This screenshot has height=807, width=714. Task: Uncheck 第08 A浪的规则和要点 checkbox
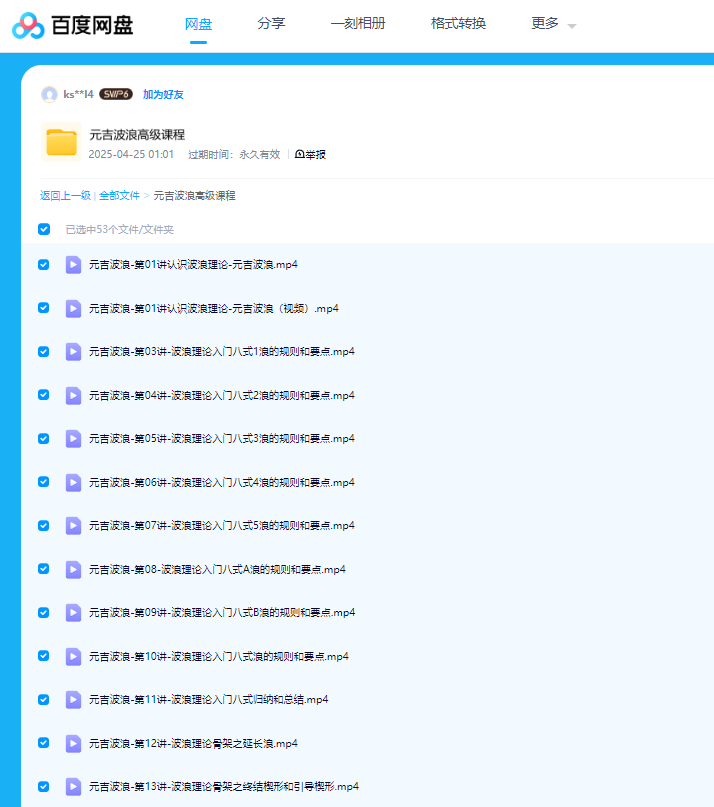coord(44,569)
